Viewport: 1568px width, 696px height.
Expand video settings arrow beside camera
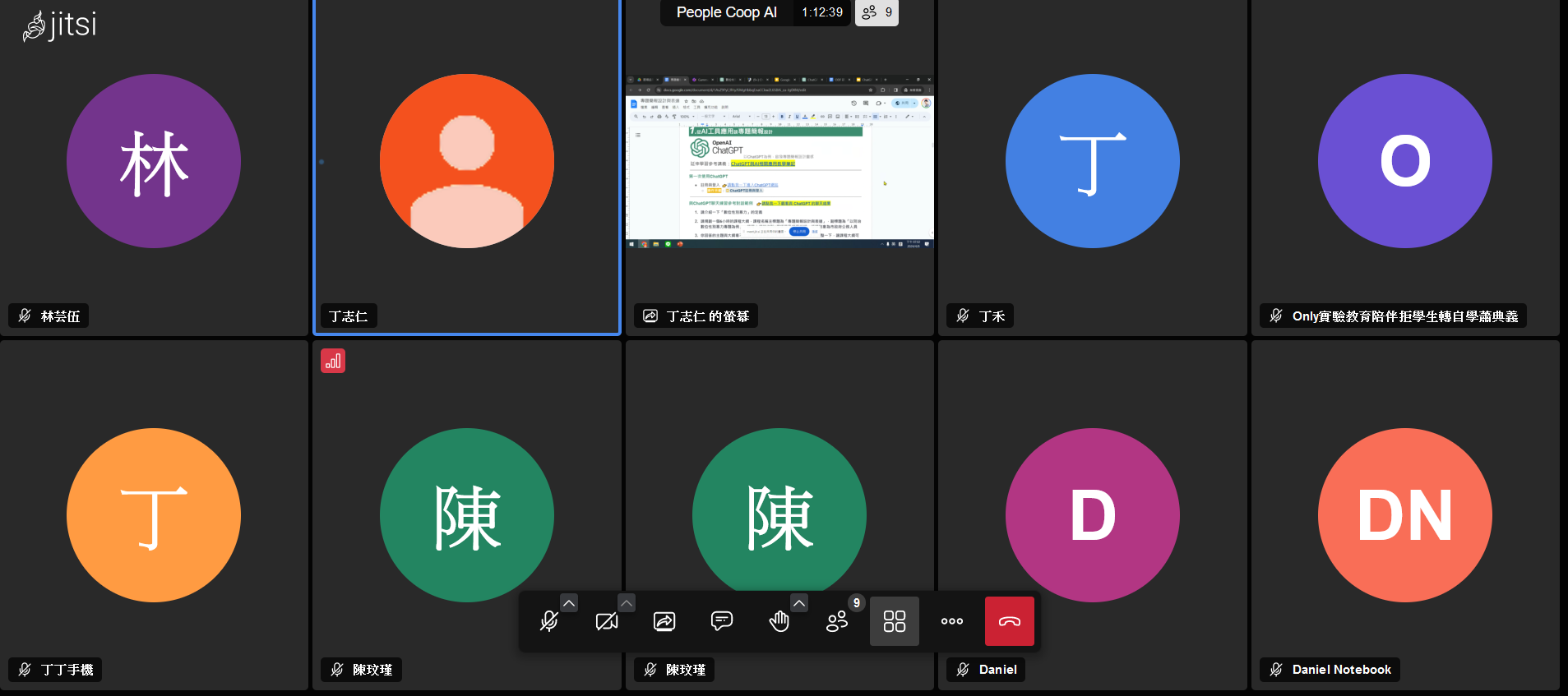point(627,603)
